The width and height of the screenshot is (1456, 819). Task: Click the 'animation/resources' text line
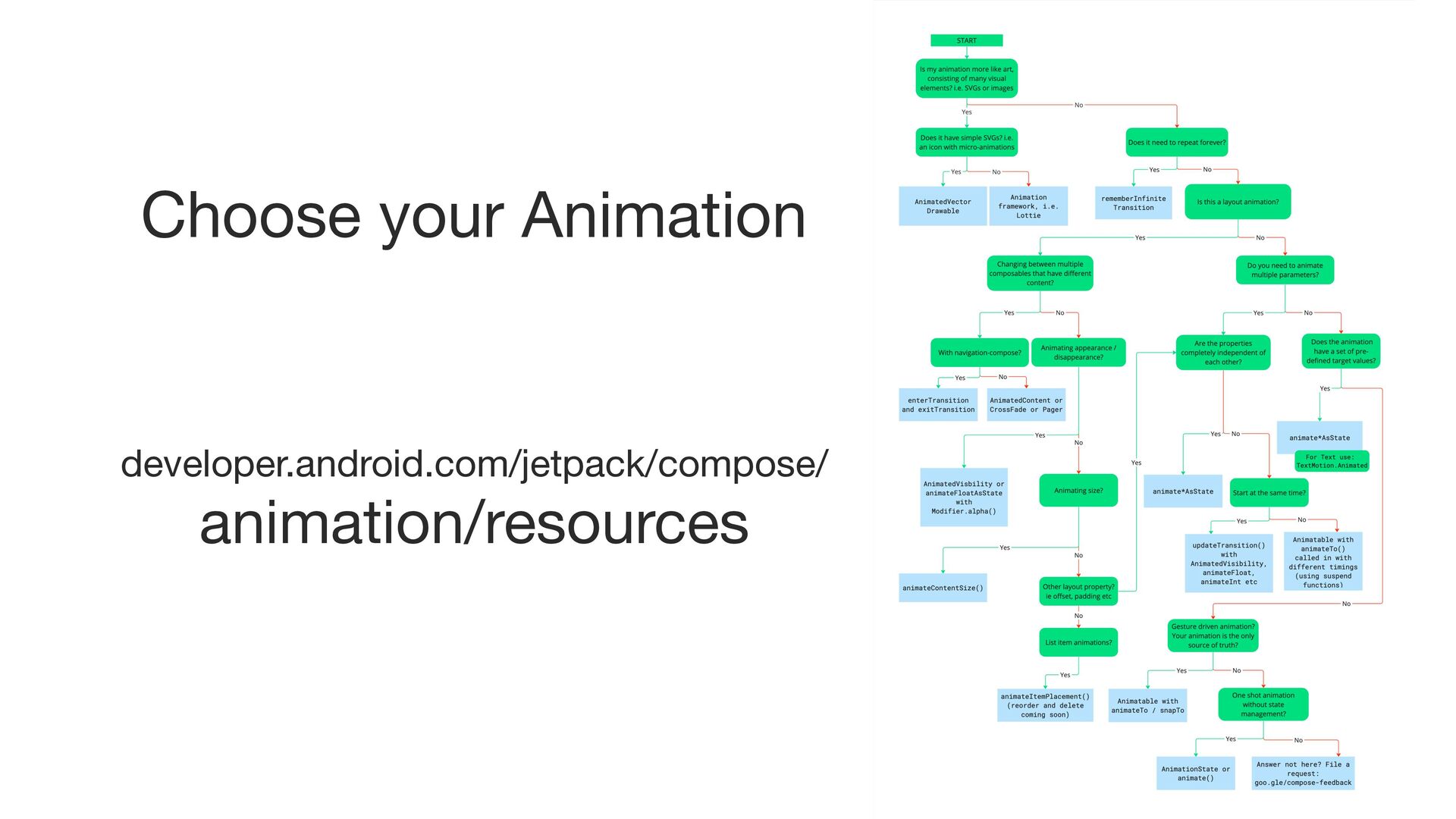[474, 523]
